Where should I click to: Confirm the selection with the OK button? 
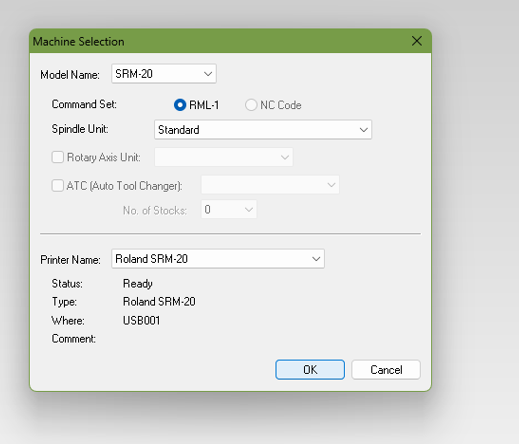(310, 369)
